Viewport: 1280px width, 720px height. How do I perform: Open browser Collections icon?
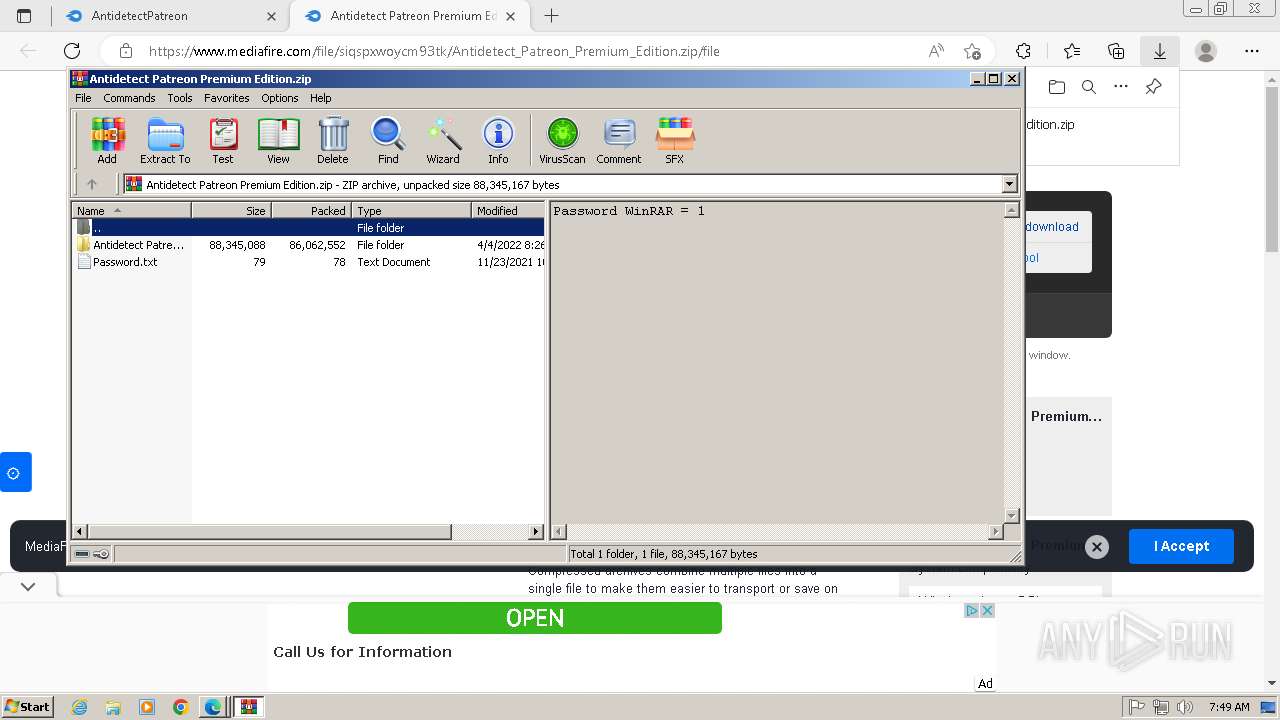(x=1116, y=51)
